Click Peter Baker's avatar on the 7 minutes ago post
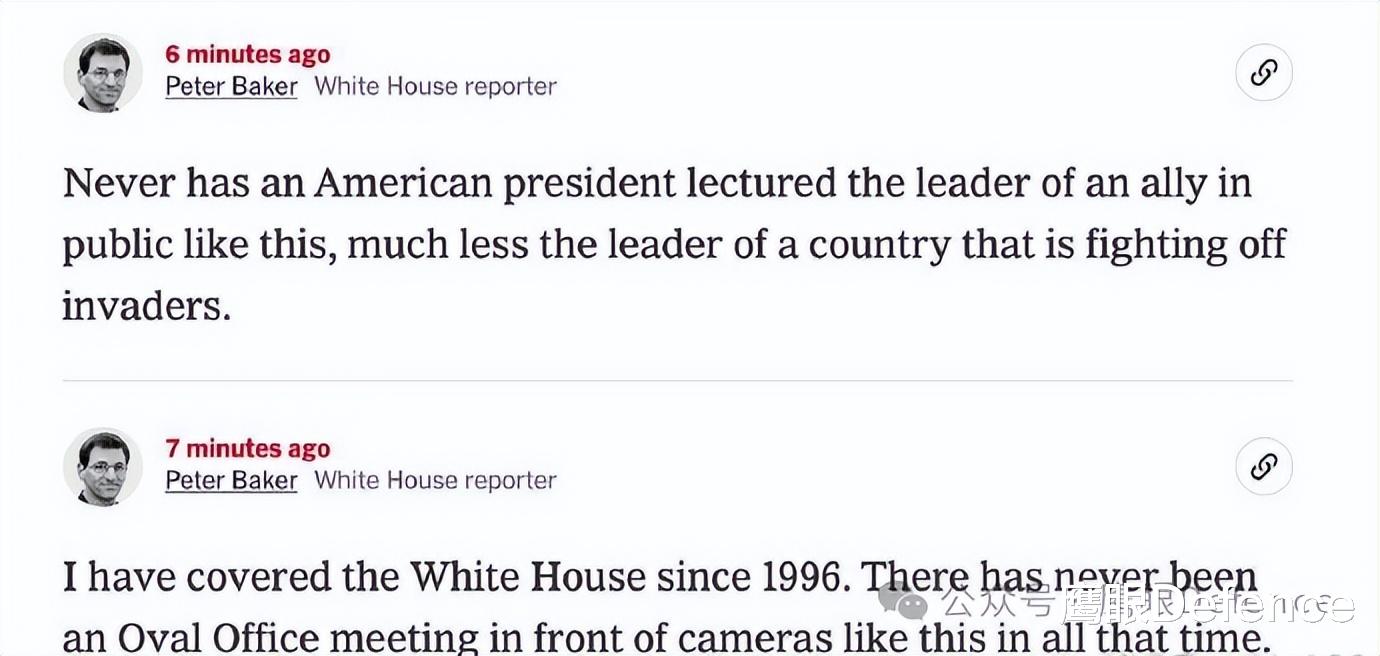Screen dimensions: 1380x656 (x=103, y=467)
